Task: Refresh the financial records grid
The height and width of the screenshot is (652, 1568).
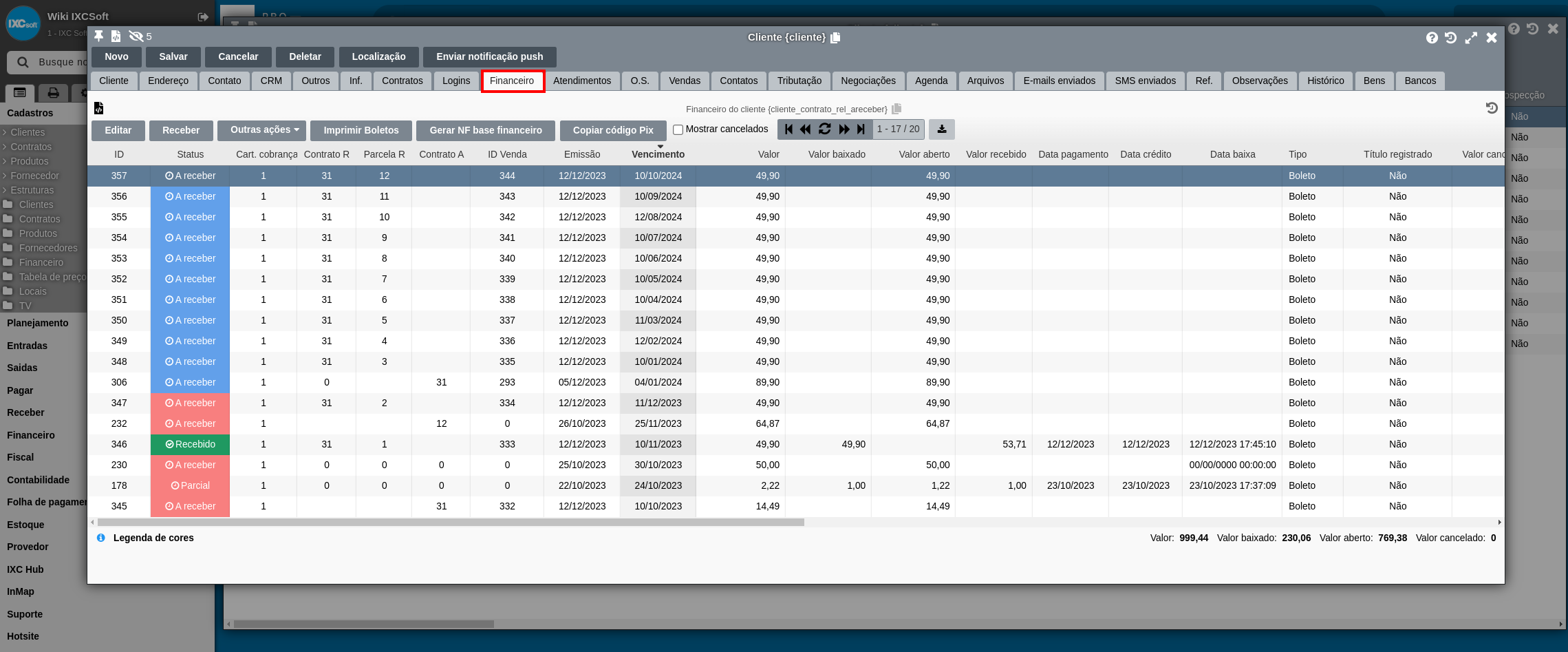Action: click(x=824, y=129)
